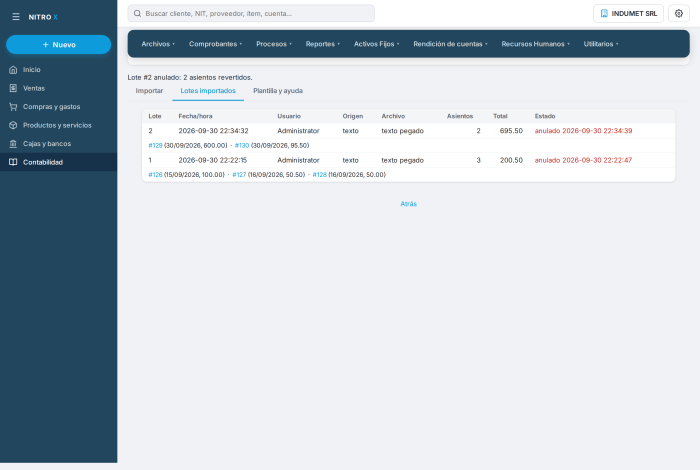The image size is (700, 470).
Task: Open entry link #129
Action: tap(155, 146)
